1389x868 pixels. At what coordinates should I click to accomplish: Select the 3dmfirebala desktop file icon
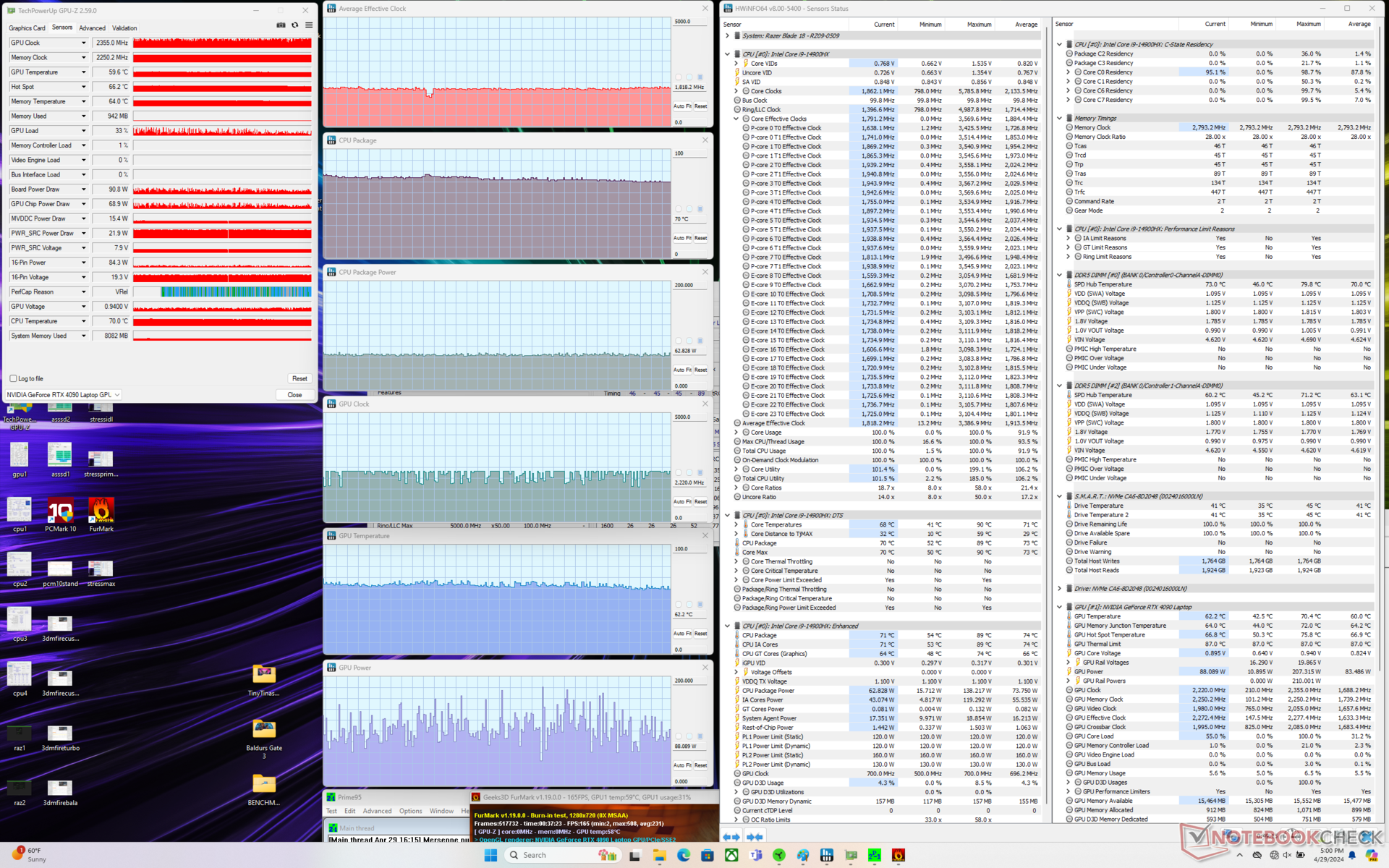click(60, 792)
